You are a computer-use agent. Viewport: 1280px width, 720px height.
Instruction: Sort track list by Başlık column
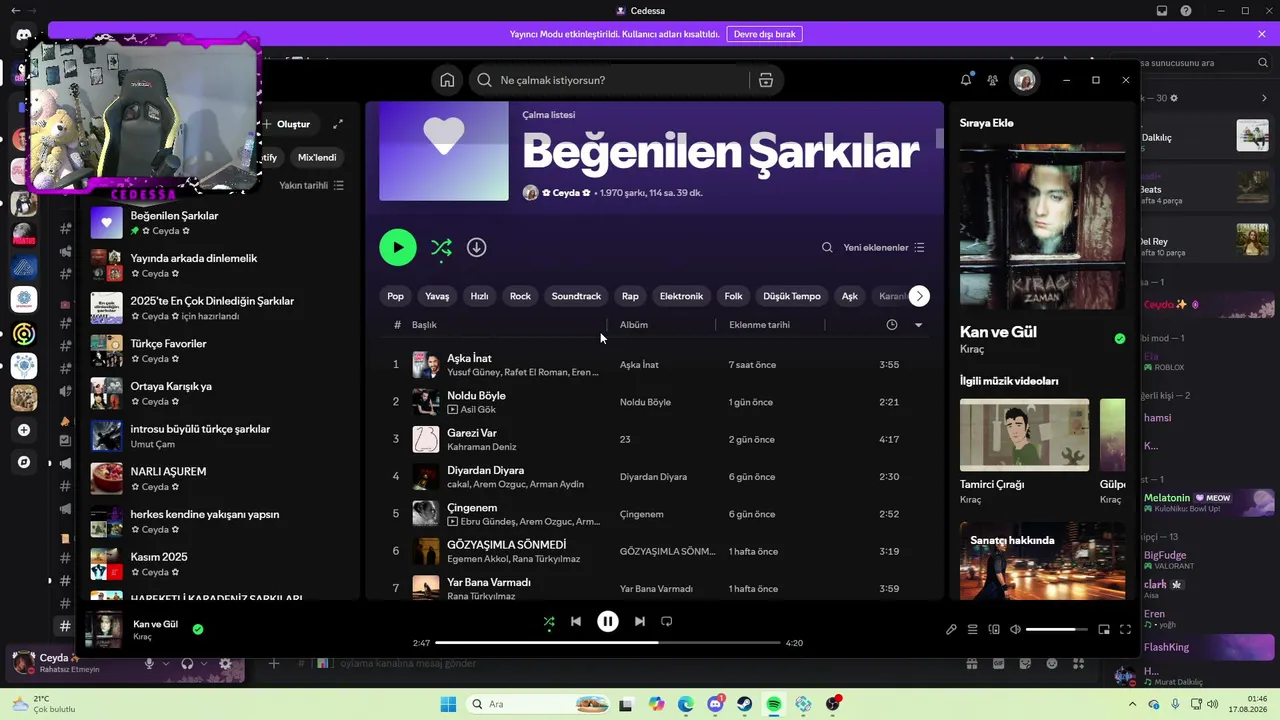[x=424, y=325]
